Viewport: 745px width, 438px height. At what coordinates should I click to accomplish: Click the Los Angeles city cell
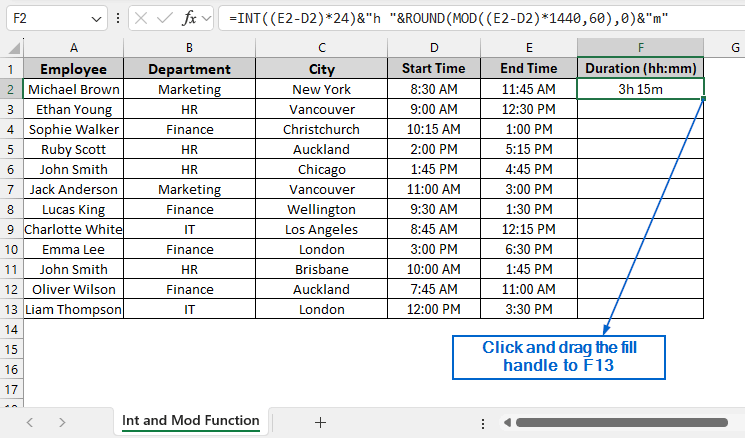tap(322, 229)
